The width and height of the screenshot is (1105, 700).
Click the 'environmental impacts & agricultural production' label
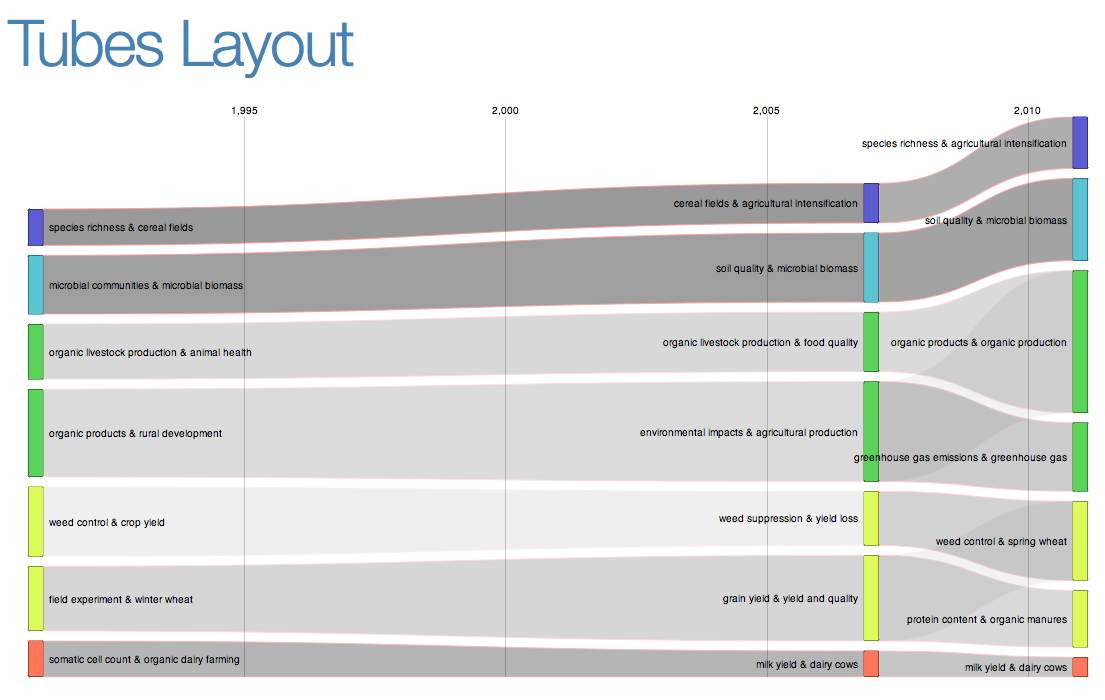(x=748, y=433)
